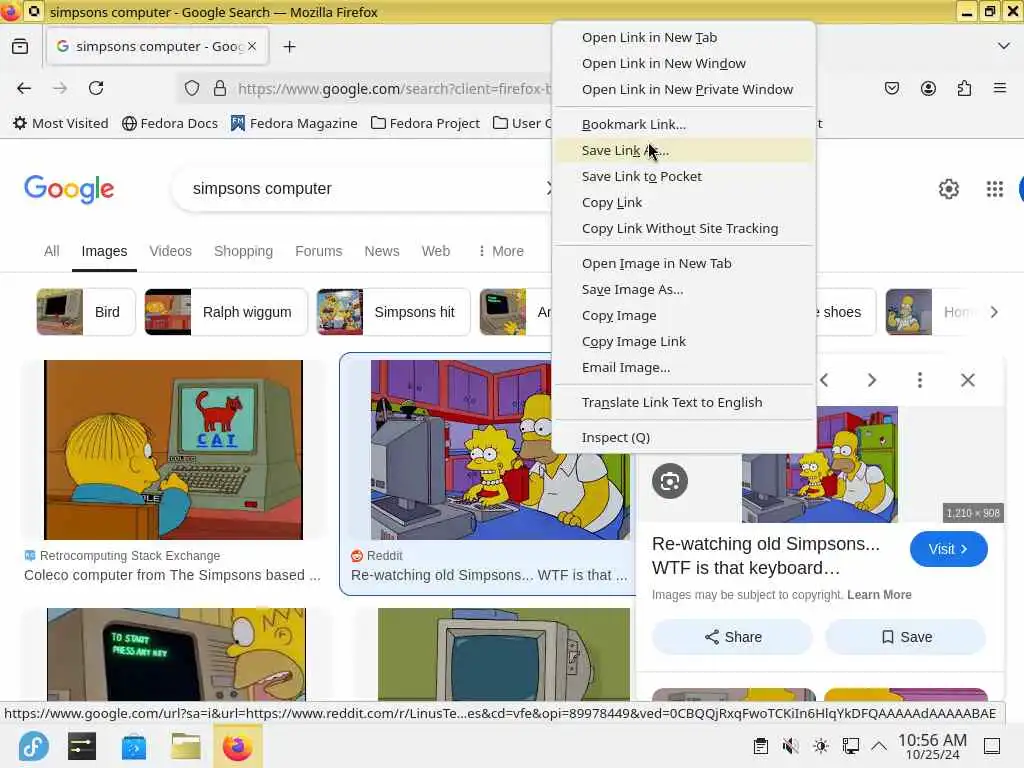Screen dimensions: 1024x768
Task: Click the Save button in preview
Action: pyautogui.click(x=906, y=637)
